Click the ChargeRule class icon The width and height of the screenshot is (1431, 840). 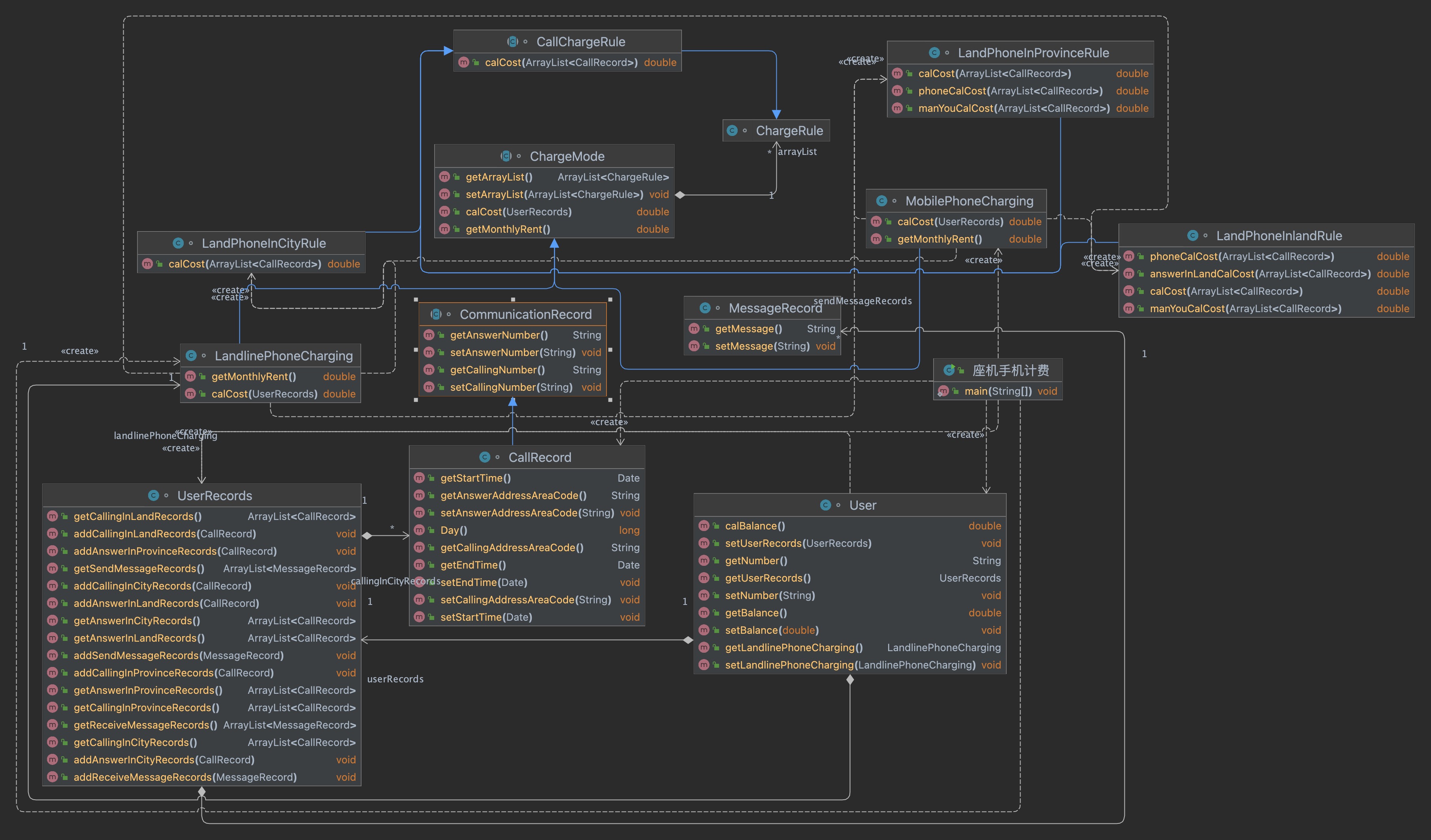732,131
